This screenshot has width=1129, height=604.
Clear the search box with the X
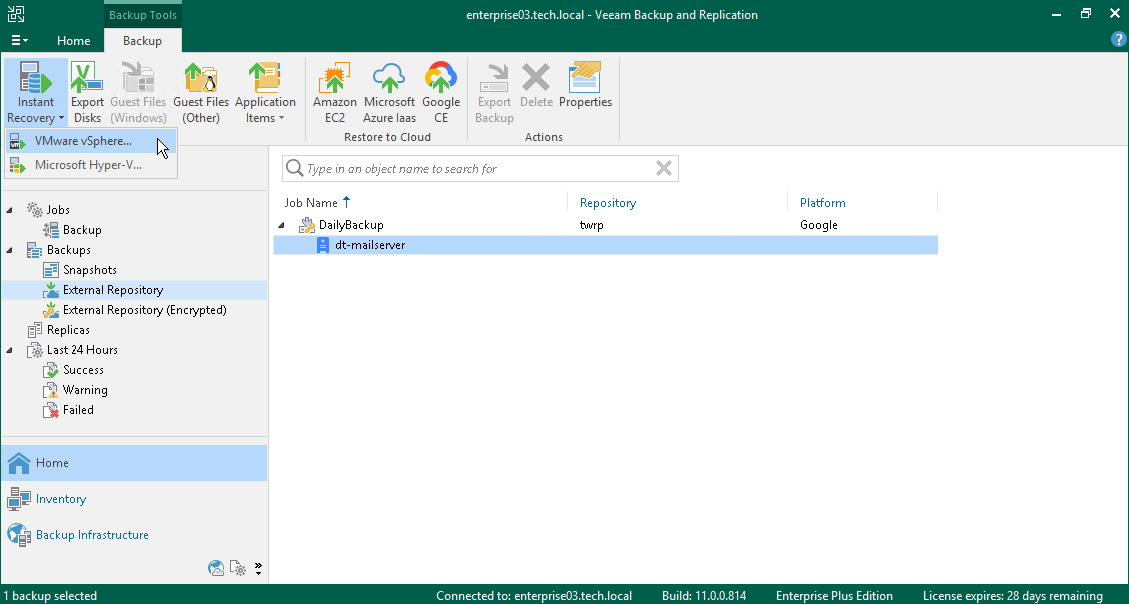tap(664, 168)
